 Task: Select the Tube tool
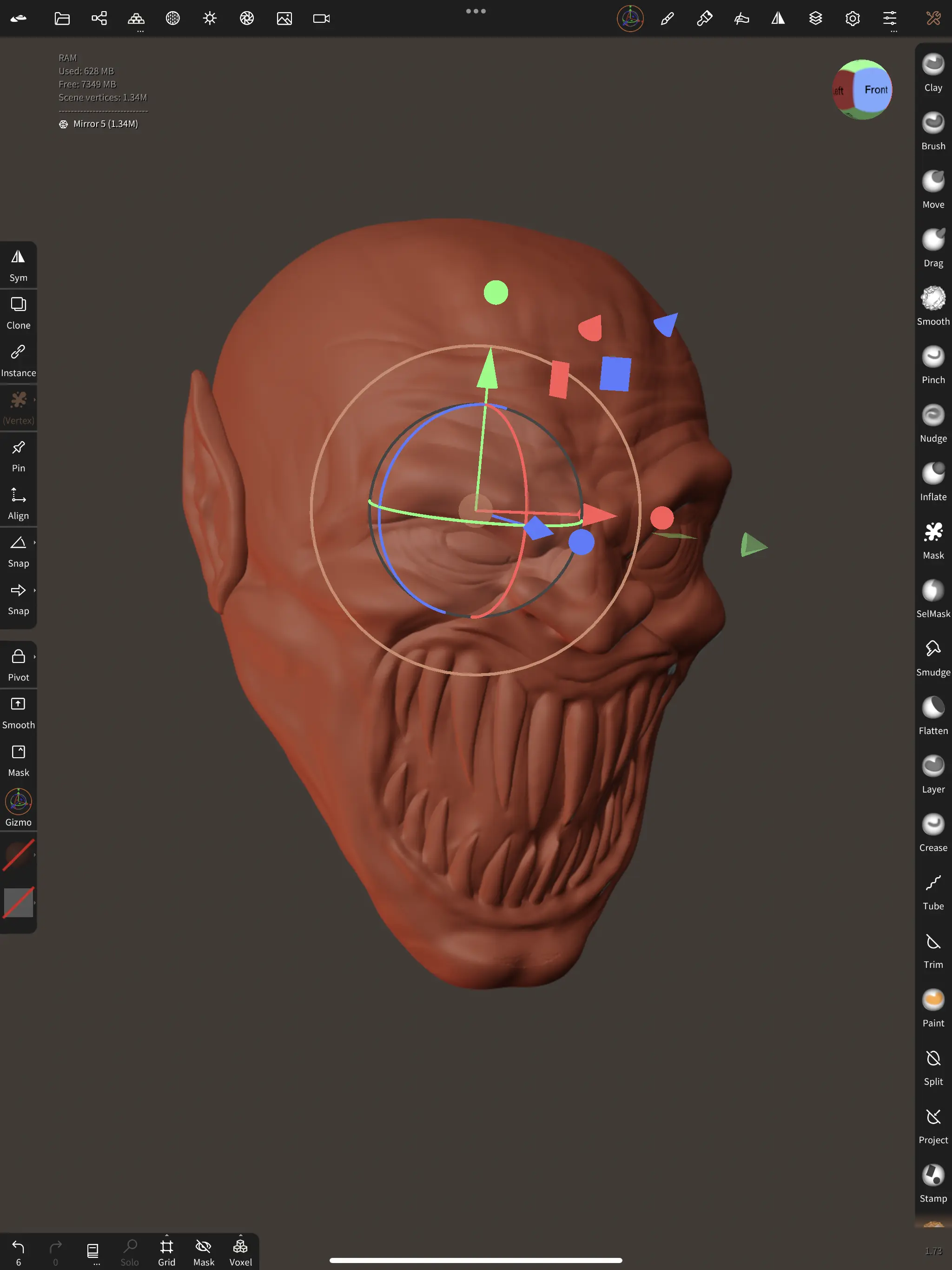tap(933, 892)
